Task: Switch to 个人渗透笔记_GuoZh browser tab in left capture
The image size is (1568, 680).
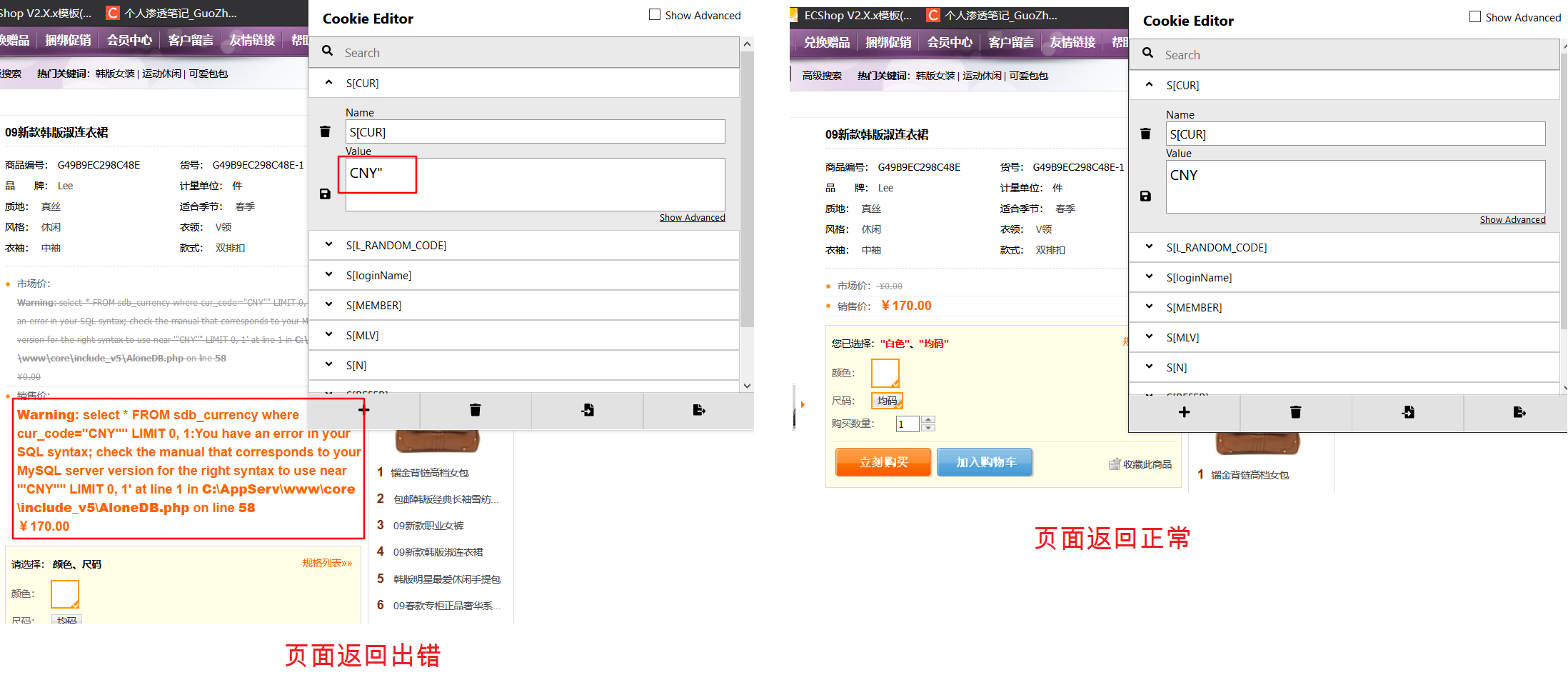Action: click(171, 13)
